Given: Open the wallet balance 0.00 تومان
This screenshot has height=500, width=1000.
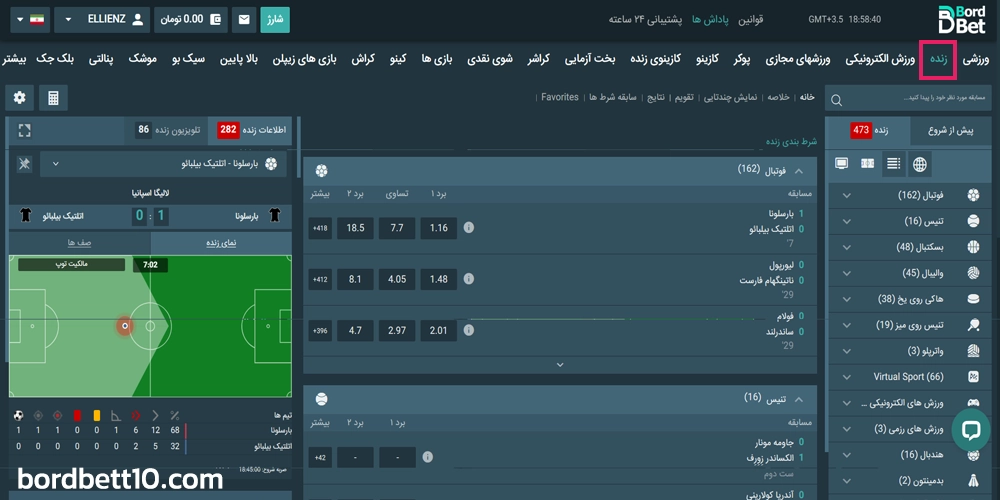Looking at the screenshot, I should point(191,20).
